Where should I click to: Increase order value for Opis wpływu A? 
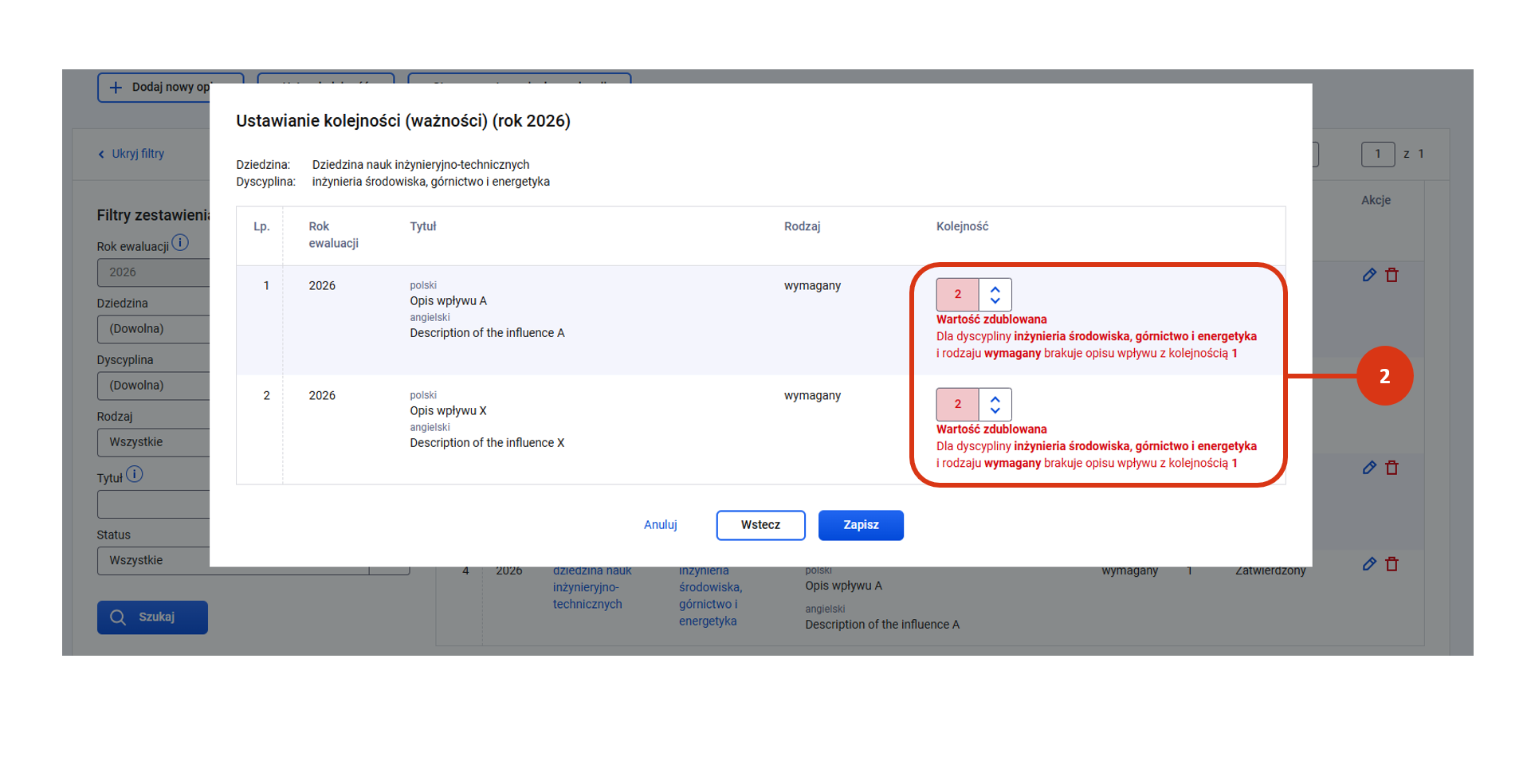(x=995, y=289)
